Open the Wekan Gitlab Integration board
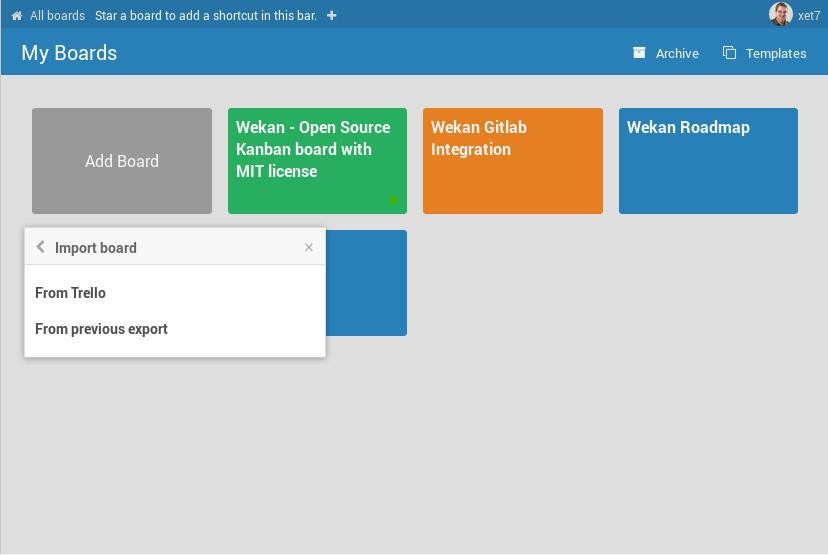This screenshot has width=828, height=555. click(x=513, y=161)
